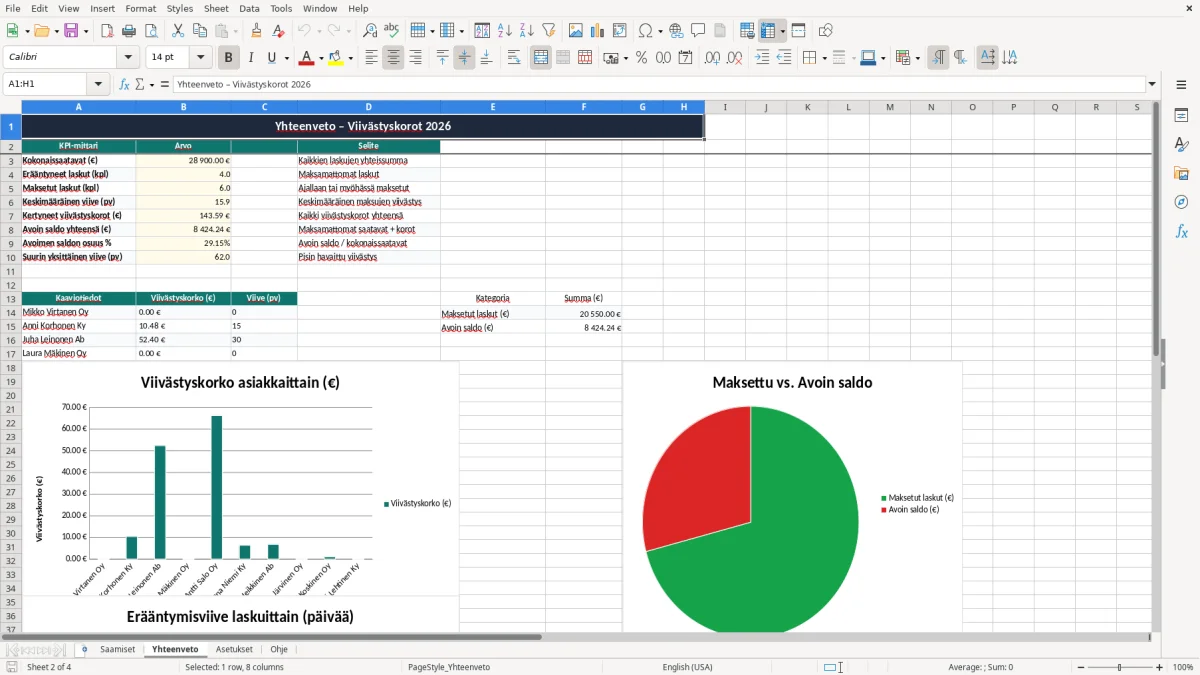
Task: Open the Save button dropdown arrow
Action: 86,31
